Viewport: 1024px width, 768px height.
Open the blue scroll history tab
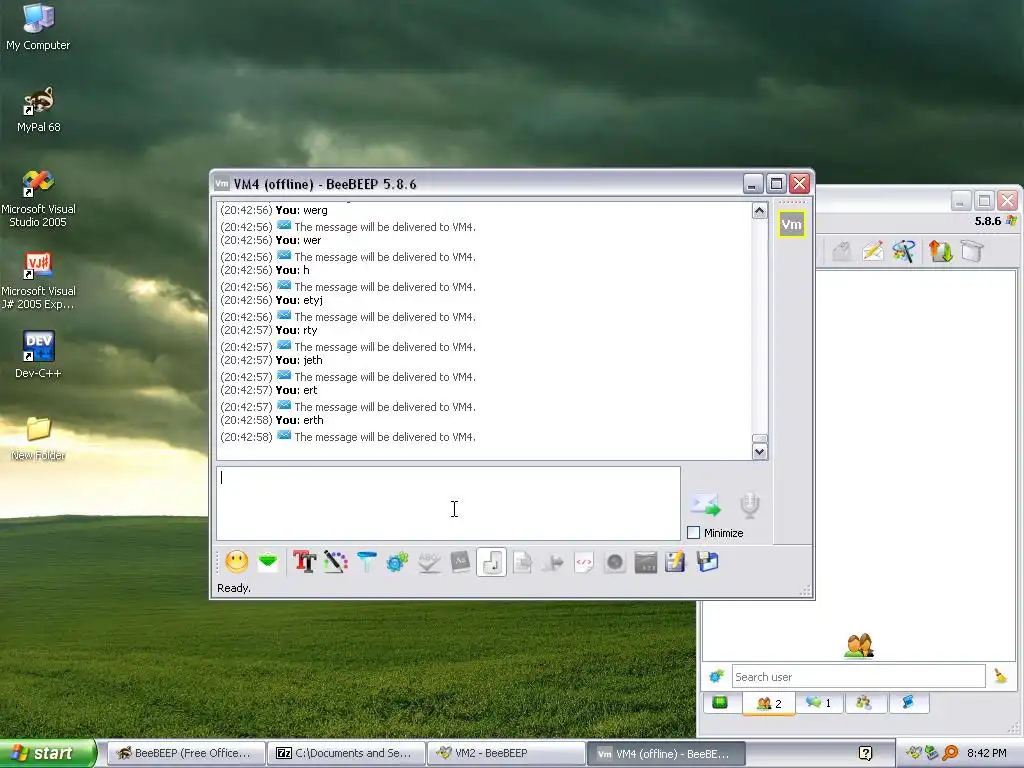(x=908, y=703)
